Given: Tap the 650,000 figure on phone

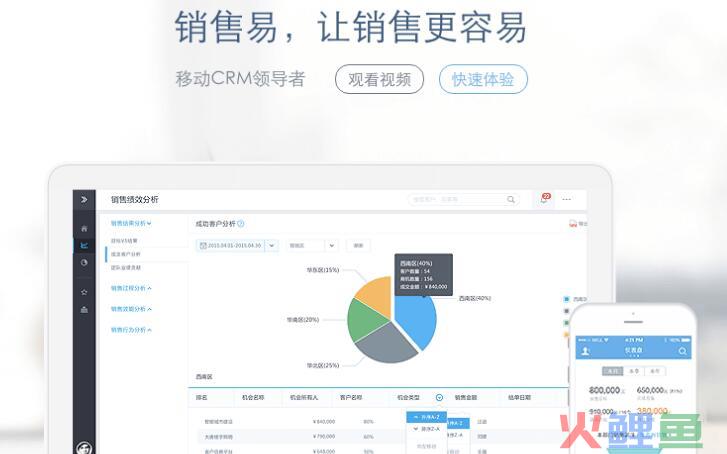Looking at the screenshot, I should [x=650, y=390].
